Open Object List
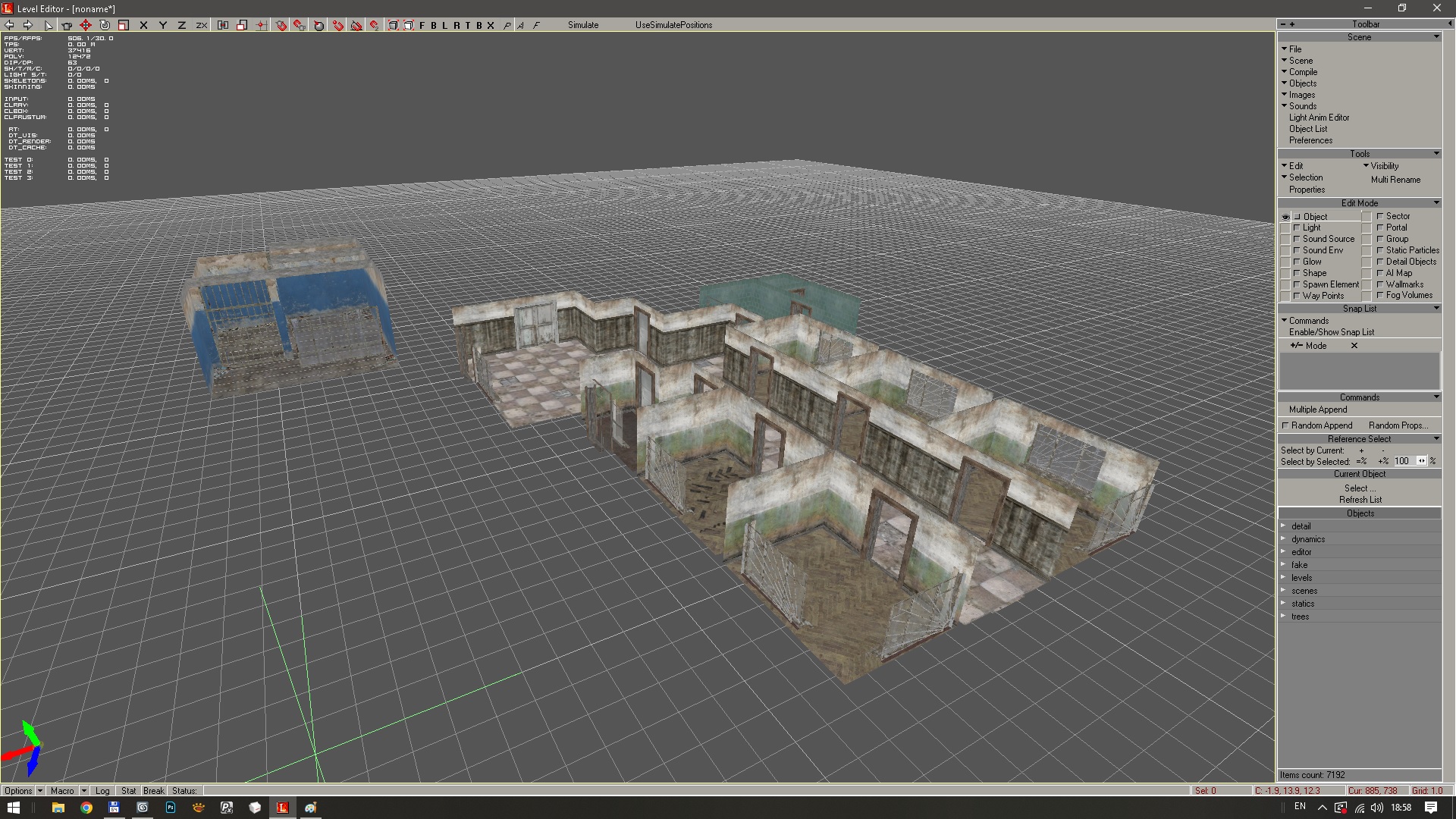The image size is (1456, 819). tap(1308, 129)
